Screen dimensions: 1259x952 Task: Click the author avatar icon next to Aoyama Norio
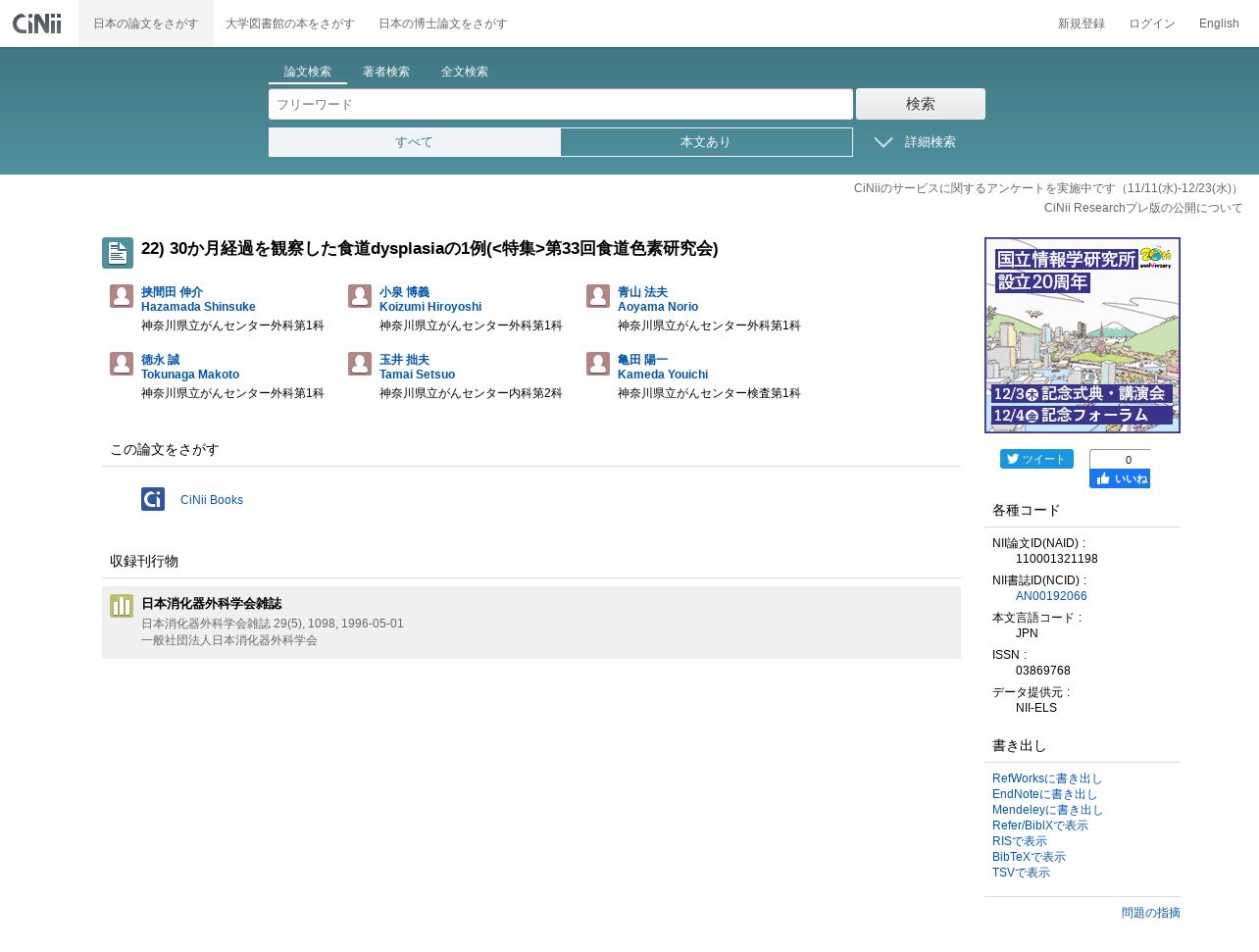pyautogui.click(x=598, y=296)
